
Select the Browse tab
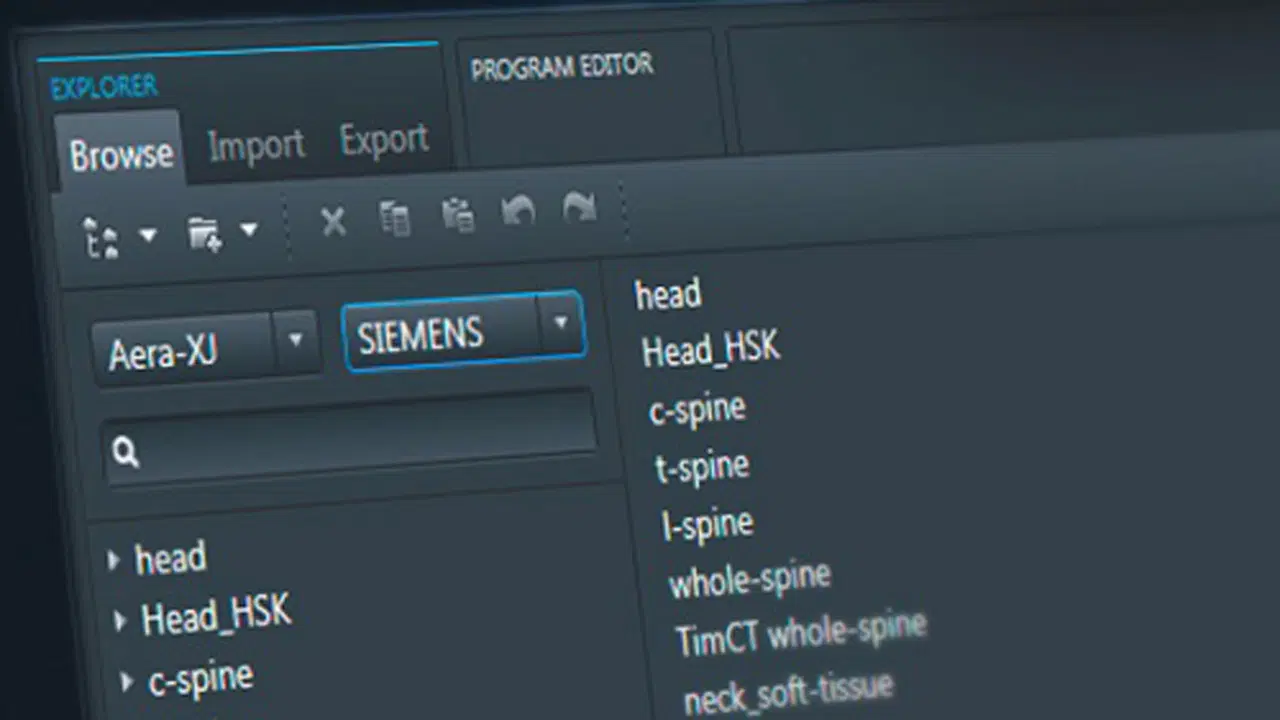pyautogui.click(x=121, y=155)
